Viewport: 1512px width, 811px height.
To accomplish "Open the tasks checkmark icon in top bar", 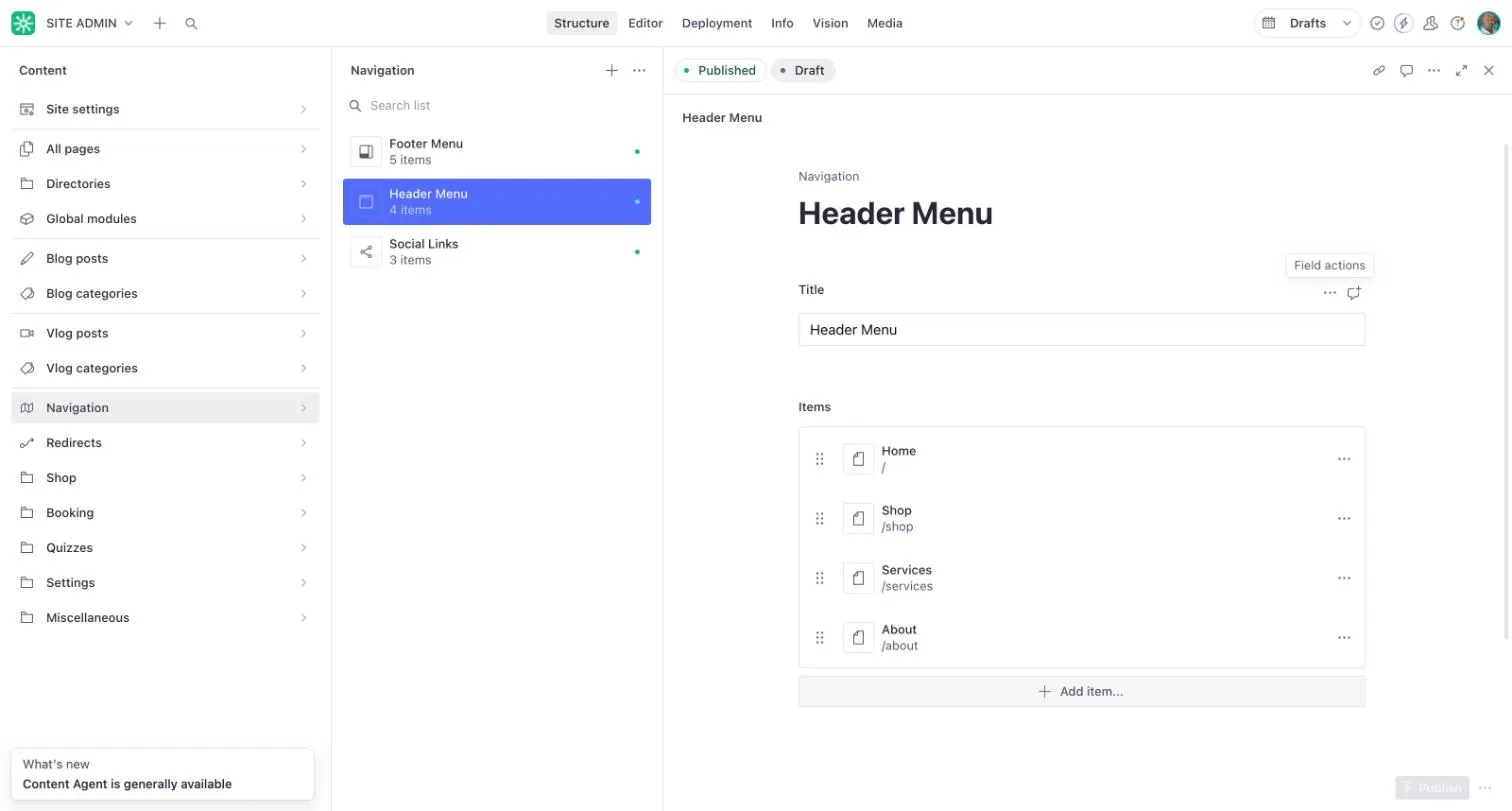I will point(1377,23).
